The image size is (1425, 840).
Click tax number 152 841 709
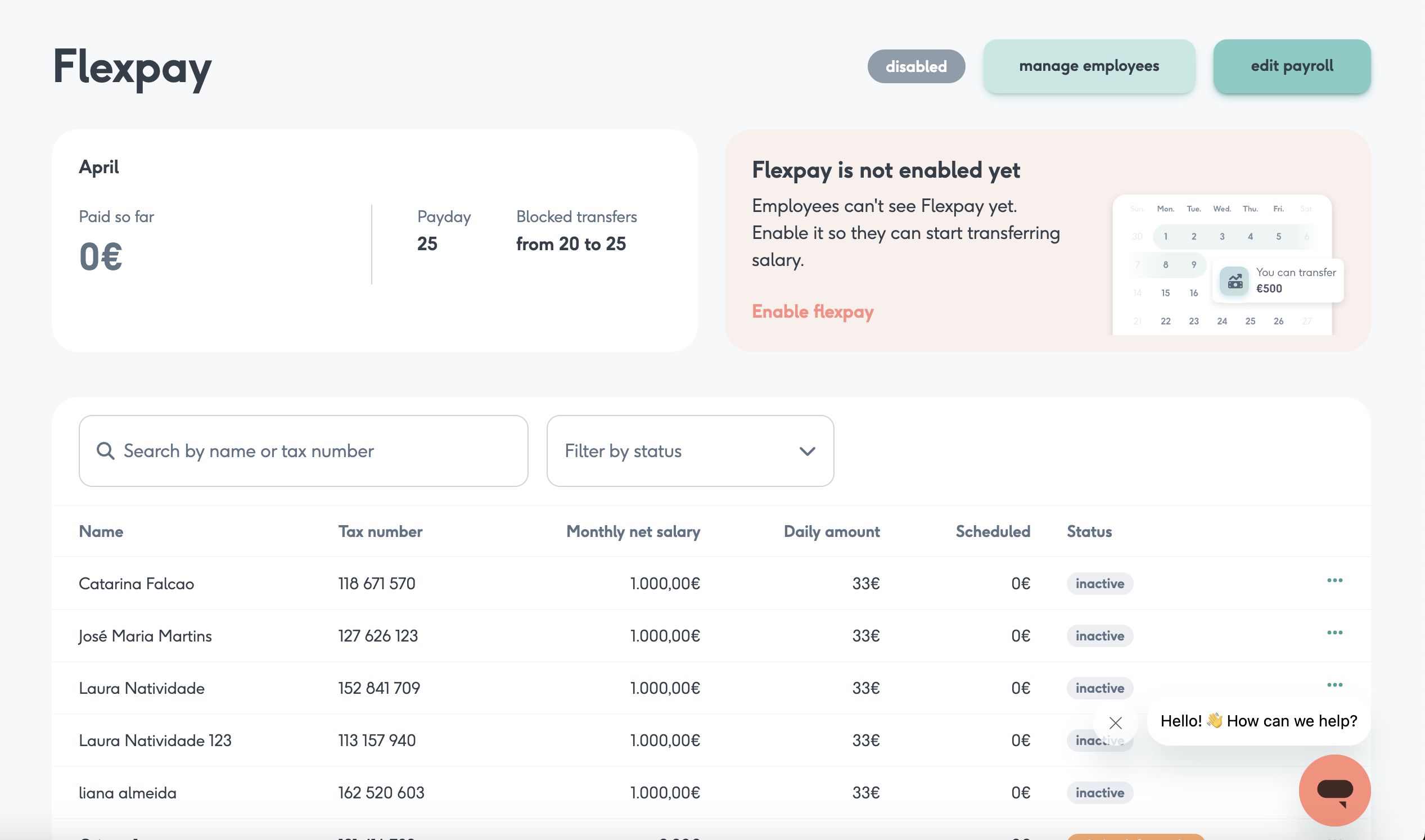[380, 688]
